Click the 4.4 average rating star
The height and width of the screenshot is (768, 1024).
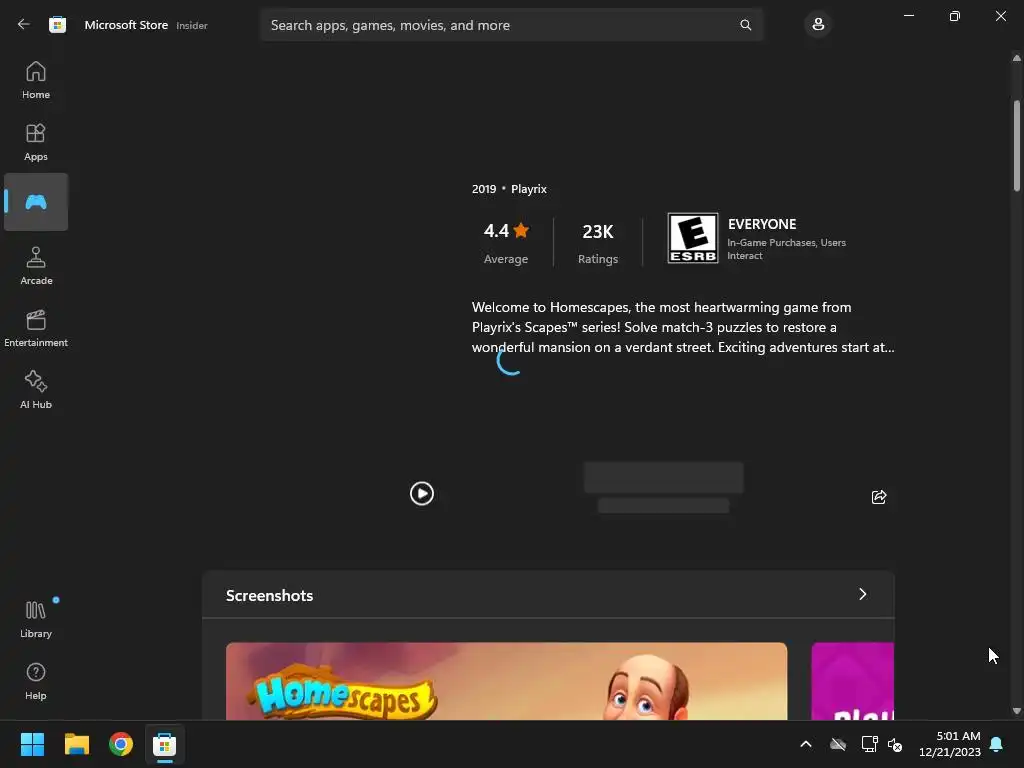[521, 231]
